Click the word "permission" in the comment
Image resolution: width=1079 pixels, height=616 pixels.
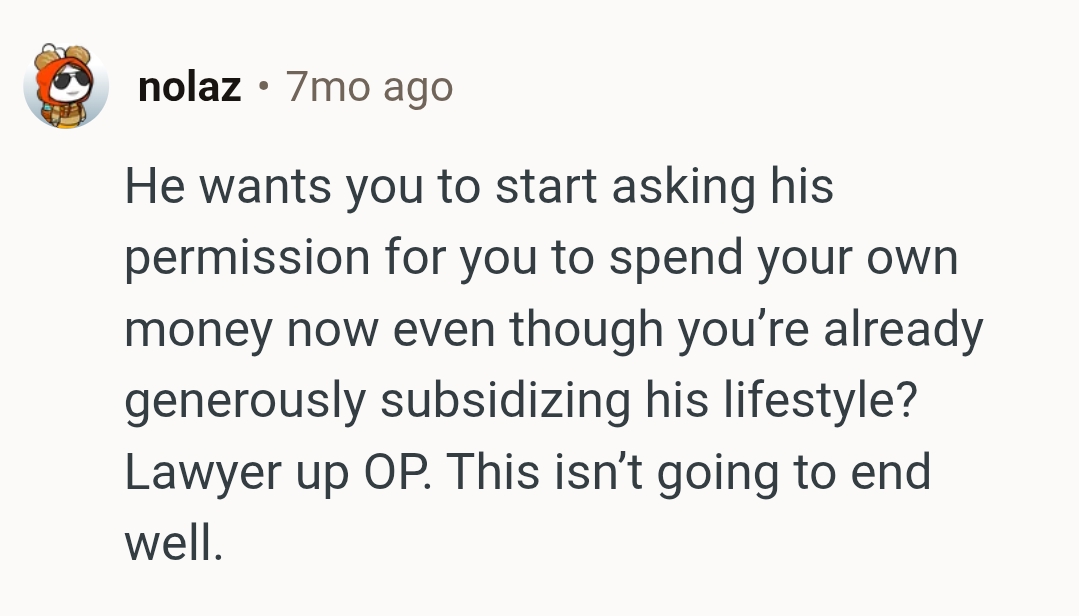[x=246, y=258]
